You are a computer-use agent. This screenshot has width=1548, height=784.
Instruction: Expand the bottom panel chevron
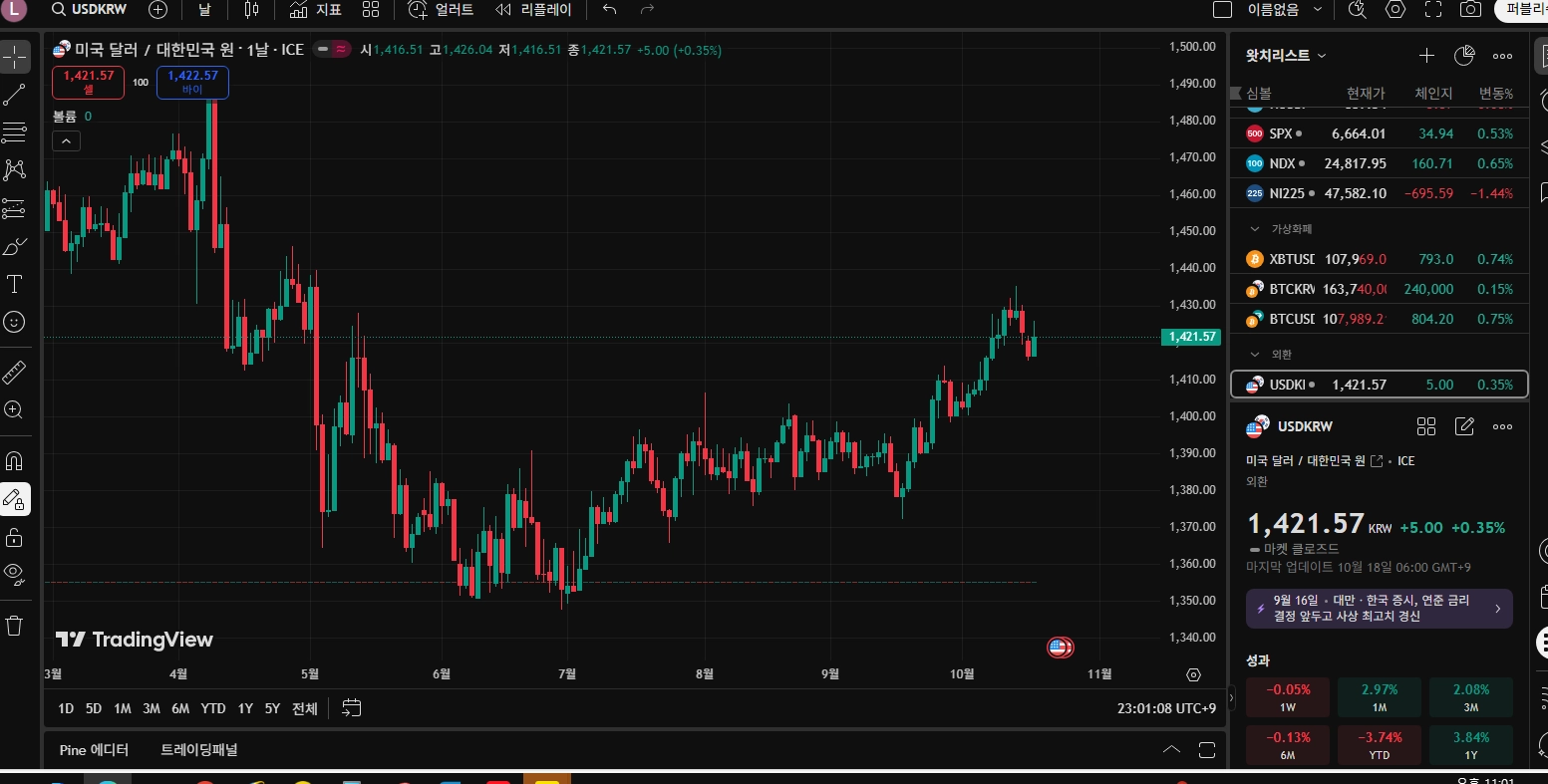(x=1172, y=749)
